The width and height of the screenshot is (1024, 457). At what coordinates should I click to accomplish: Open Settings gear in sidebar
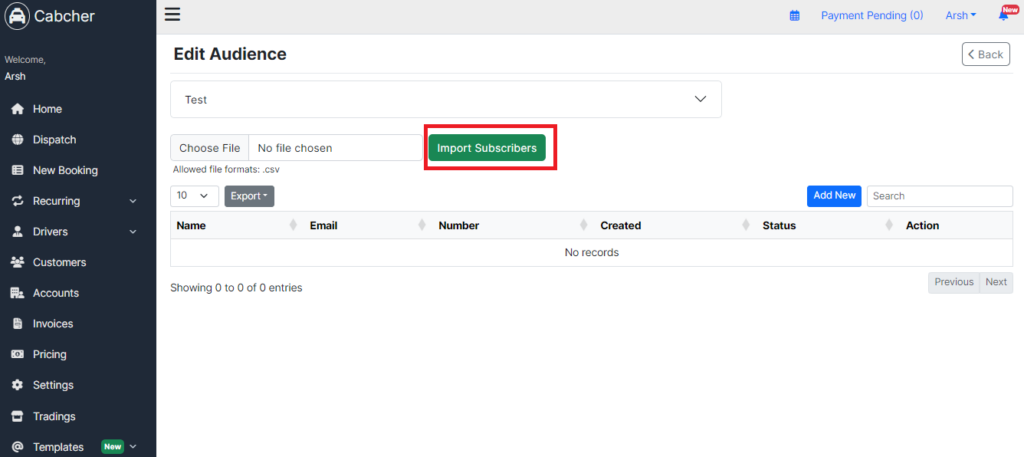pos(18,385)
